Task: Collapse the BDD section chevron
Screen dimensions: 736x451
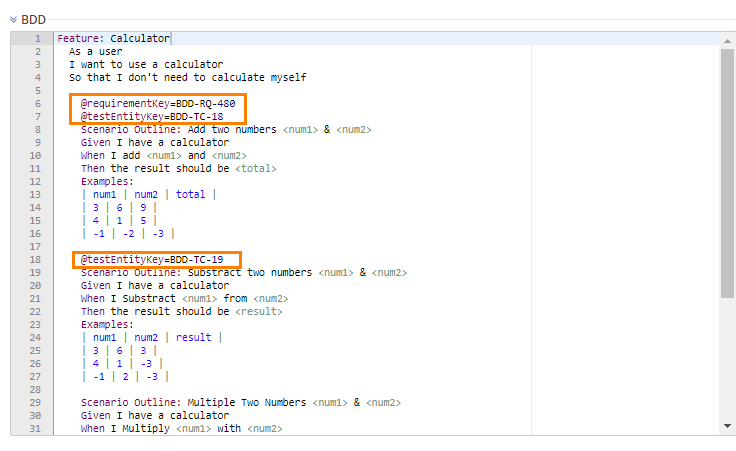Action: 13,19
